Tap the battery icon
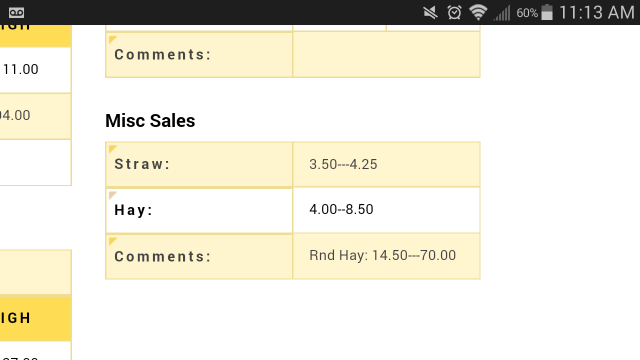Screen dimensions: 640x360 pyautogui.click(x=547, y=12)
